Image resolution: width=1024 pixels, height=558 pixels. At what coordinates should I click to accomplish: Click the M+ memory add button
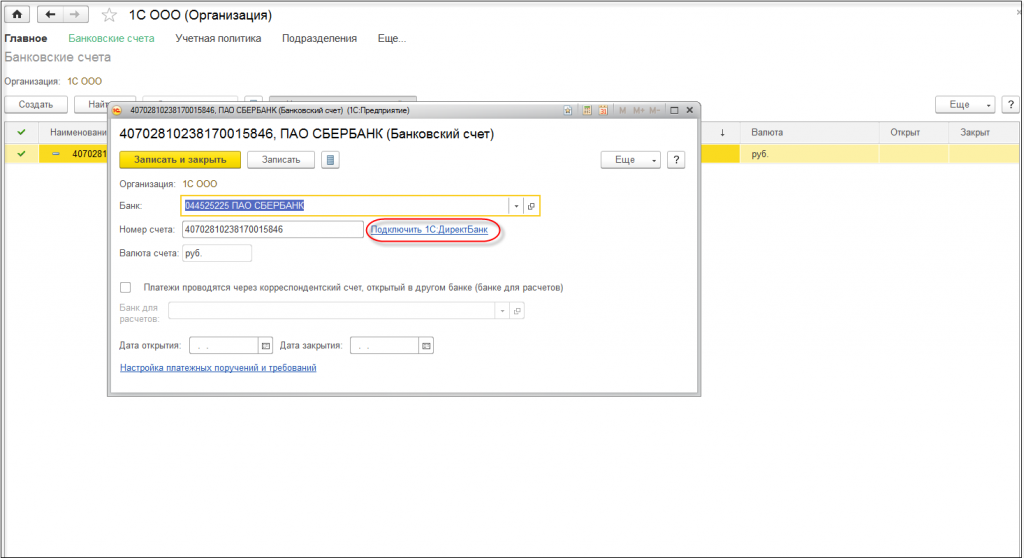pos(638,110)
